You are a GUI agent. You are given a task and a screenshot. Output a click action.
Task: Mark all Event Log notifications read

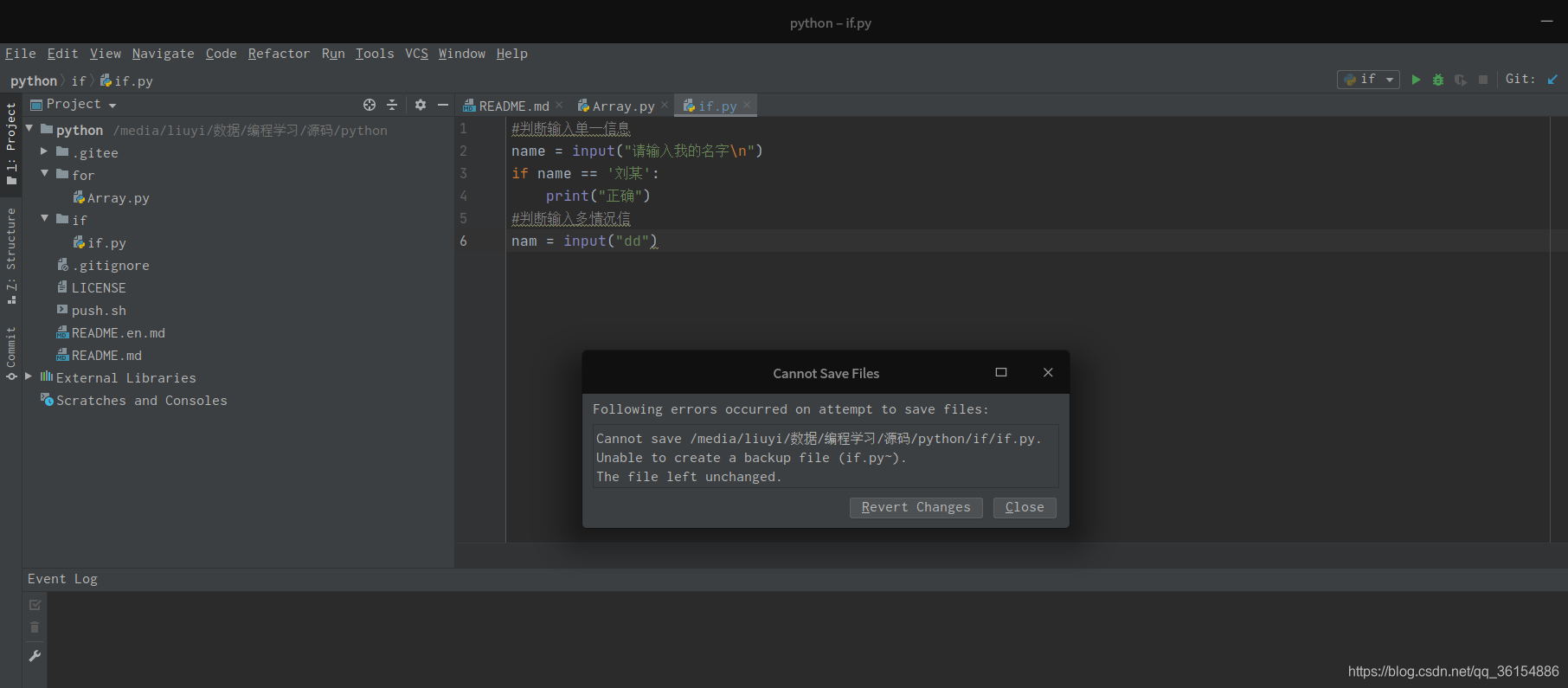point(35,605)
